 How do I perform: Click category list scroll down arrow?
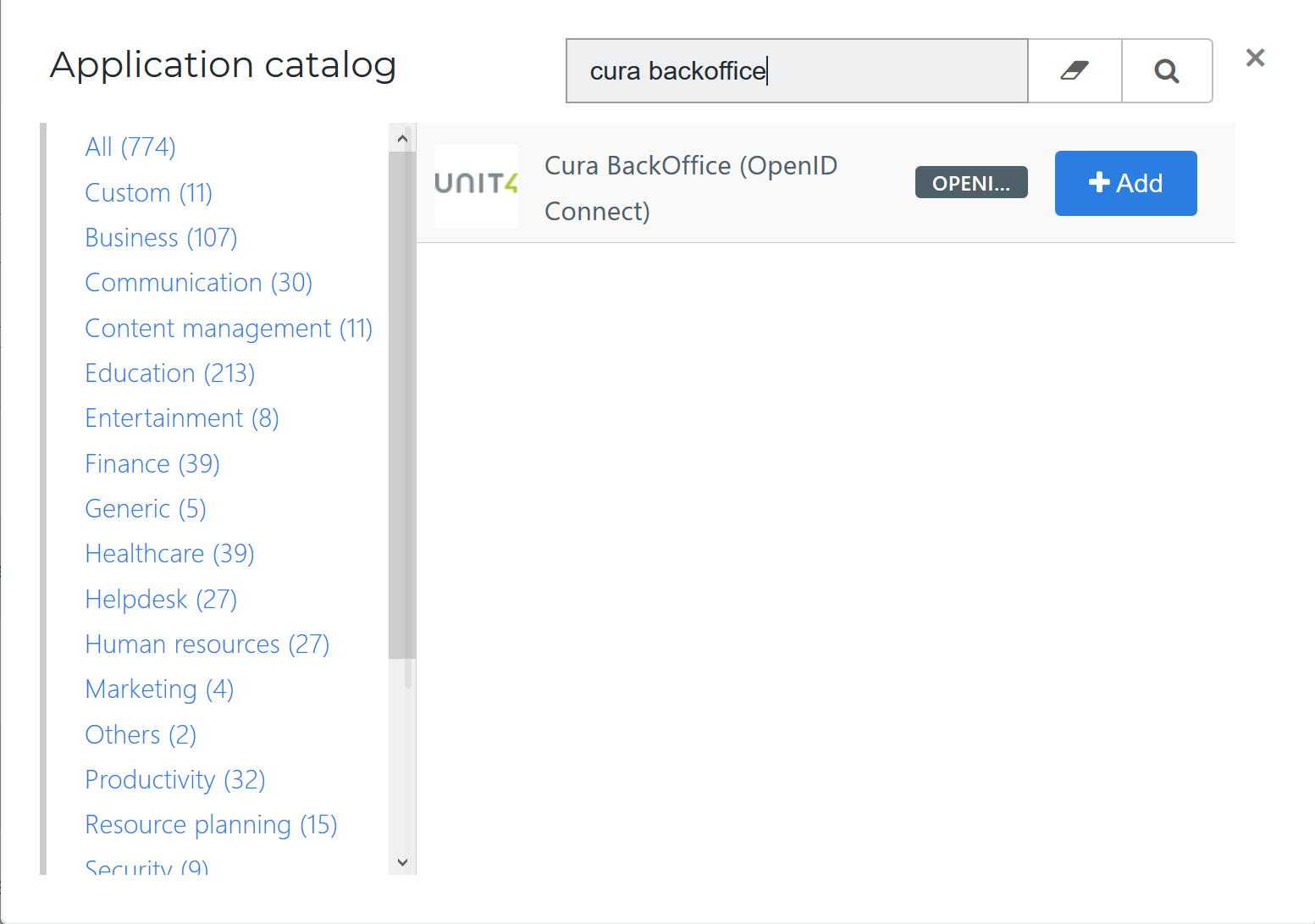click(402, 862)
